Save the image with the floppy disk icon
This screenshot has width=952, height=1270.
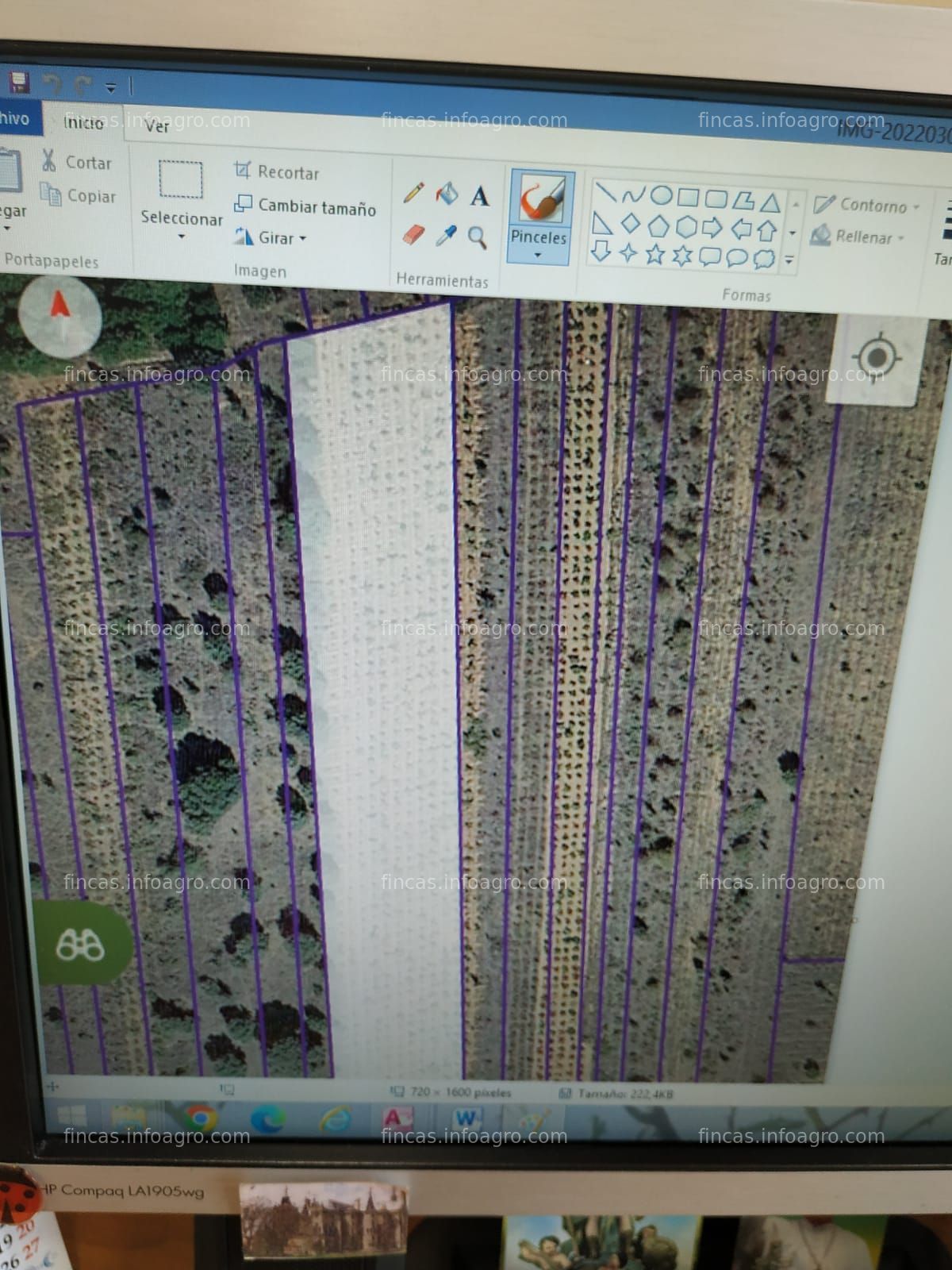click(18, 82)
